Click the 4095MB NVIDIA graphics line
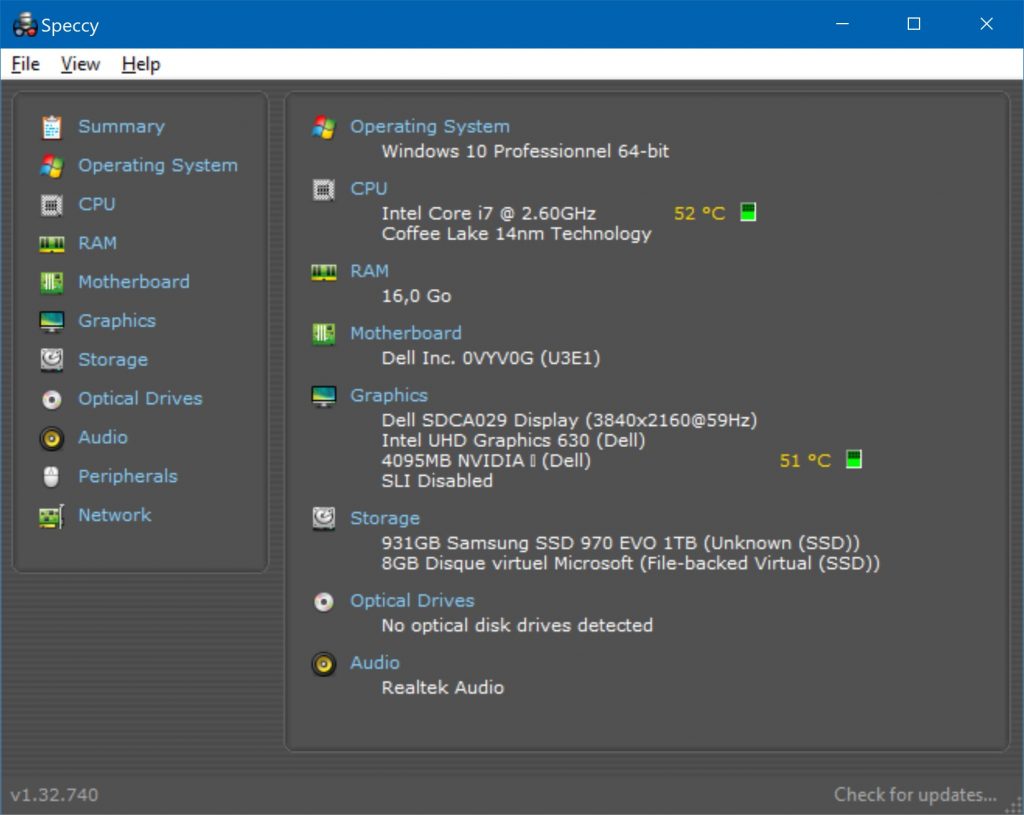 click(x=487, y=460)
